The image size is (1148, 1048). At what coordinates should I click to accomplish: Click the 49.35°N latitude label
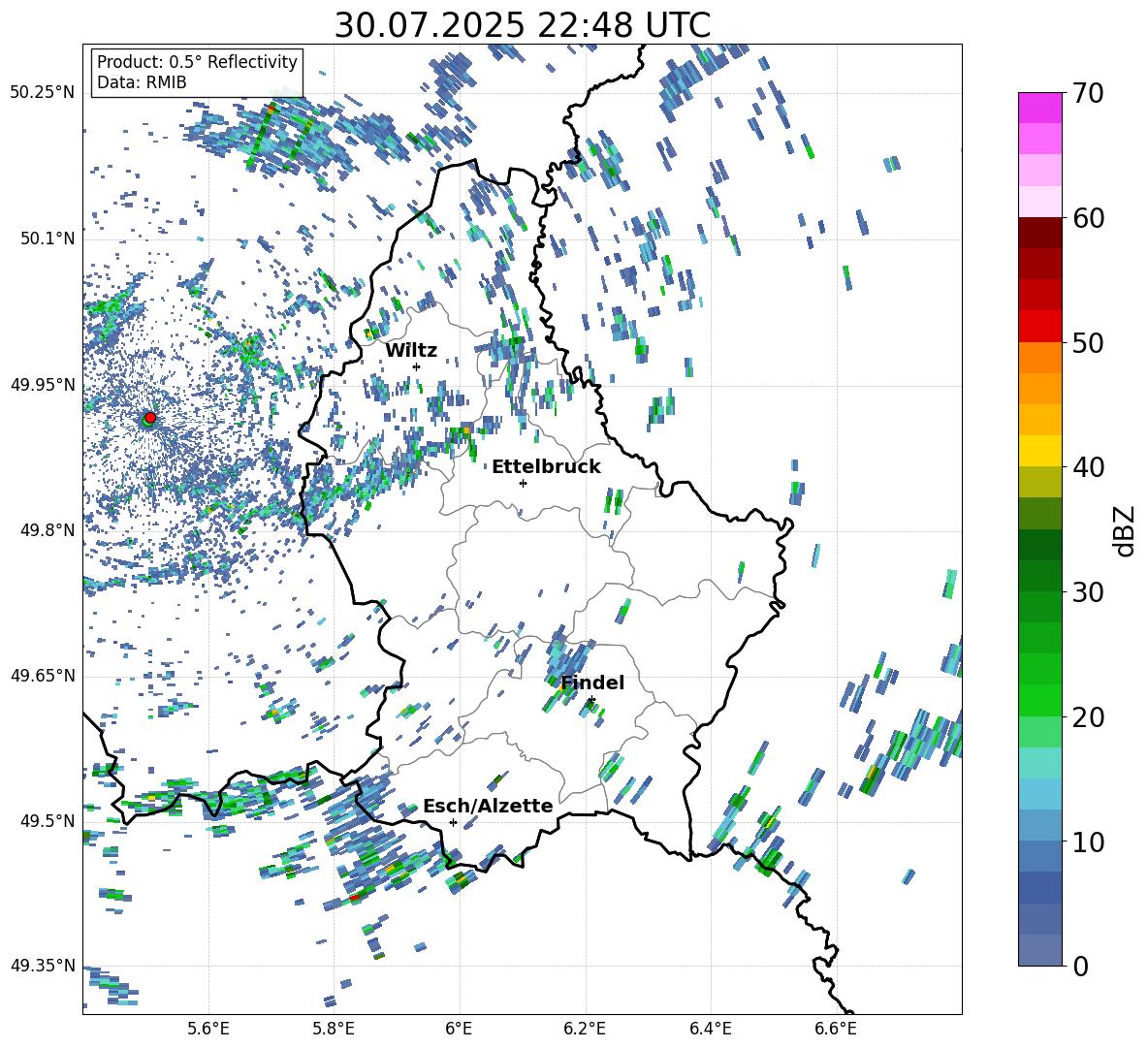pyautogui.click(x=42, y=966)
